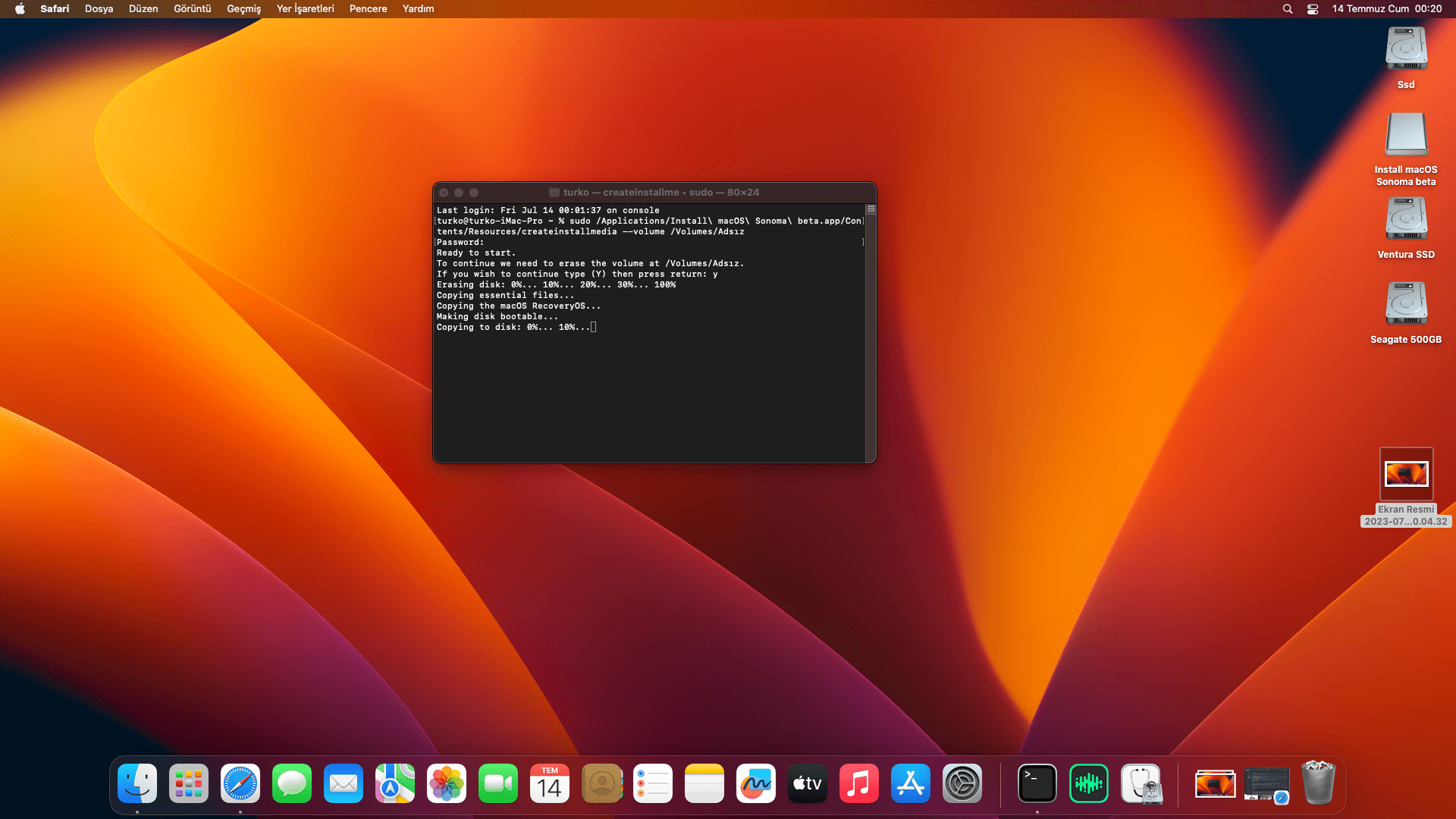The width and height of the screenshot is (1456, 819).
Task: Launch Disk Utility from the Dock
Action: (1141, 783)
